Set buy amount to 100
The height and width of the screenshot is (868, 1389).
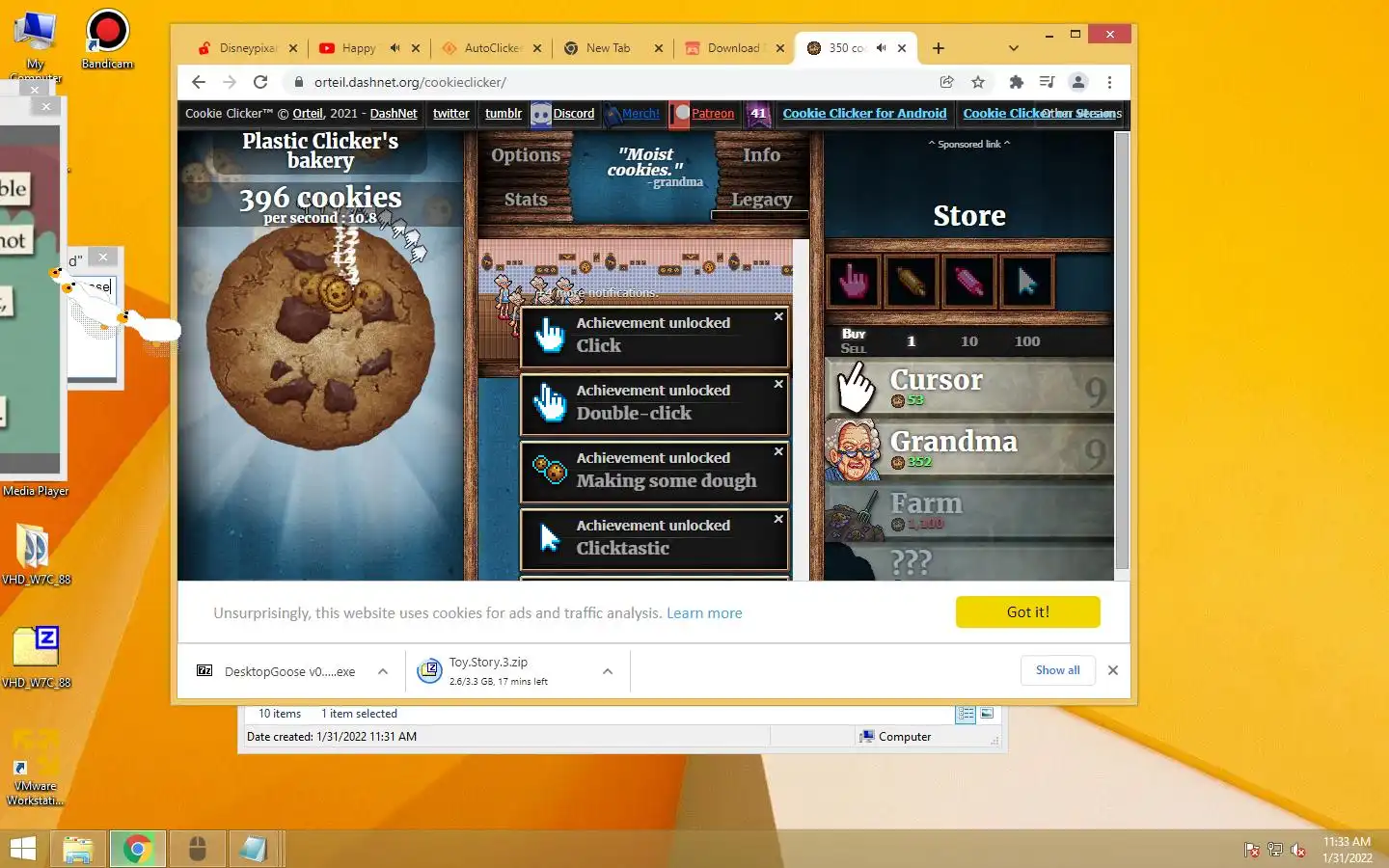1027,341
